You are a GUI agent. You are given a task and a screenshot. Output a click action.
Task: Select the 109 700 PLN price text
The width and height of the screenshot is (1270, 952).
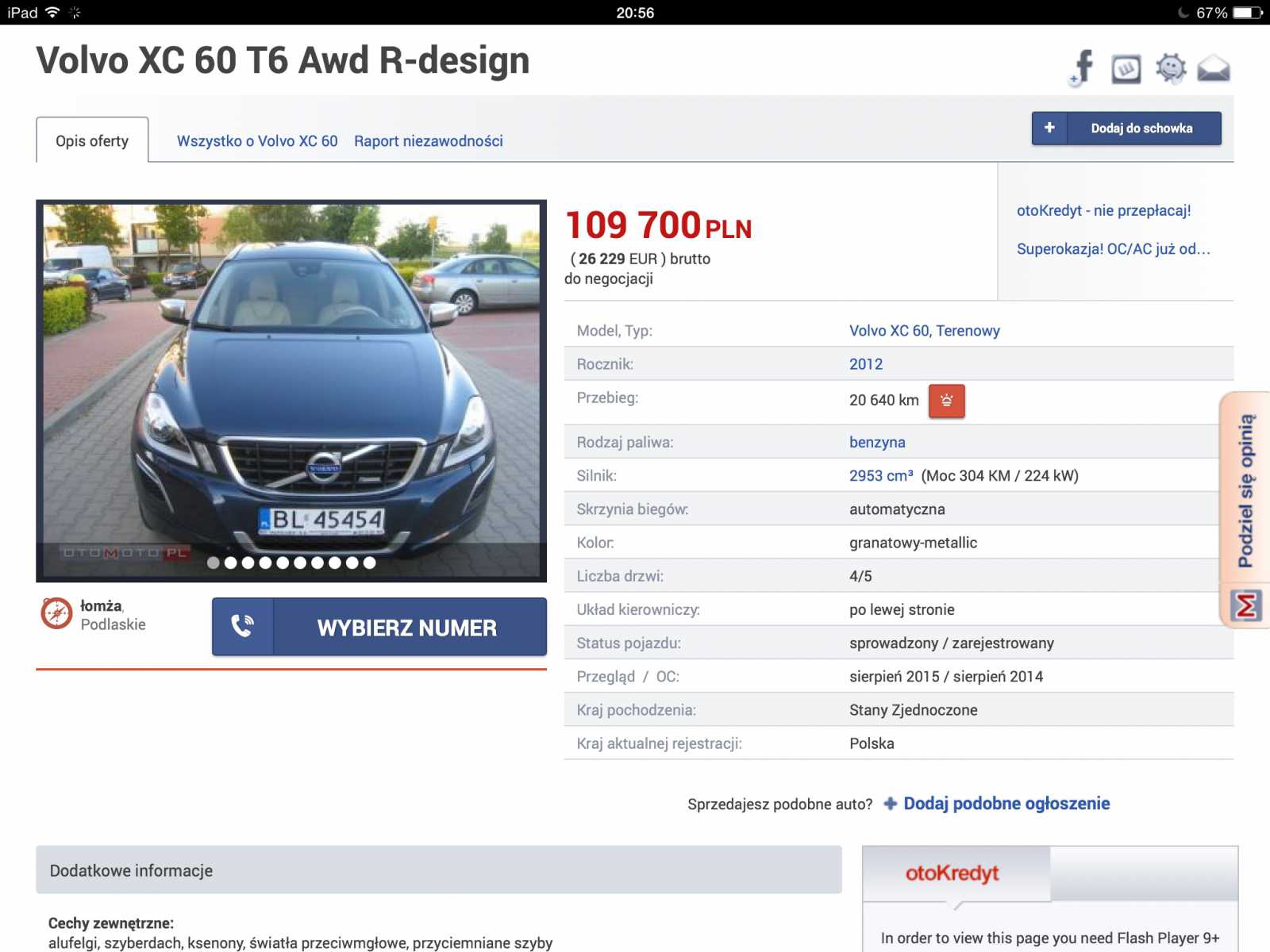[x=658, y=225]
